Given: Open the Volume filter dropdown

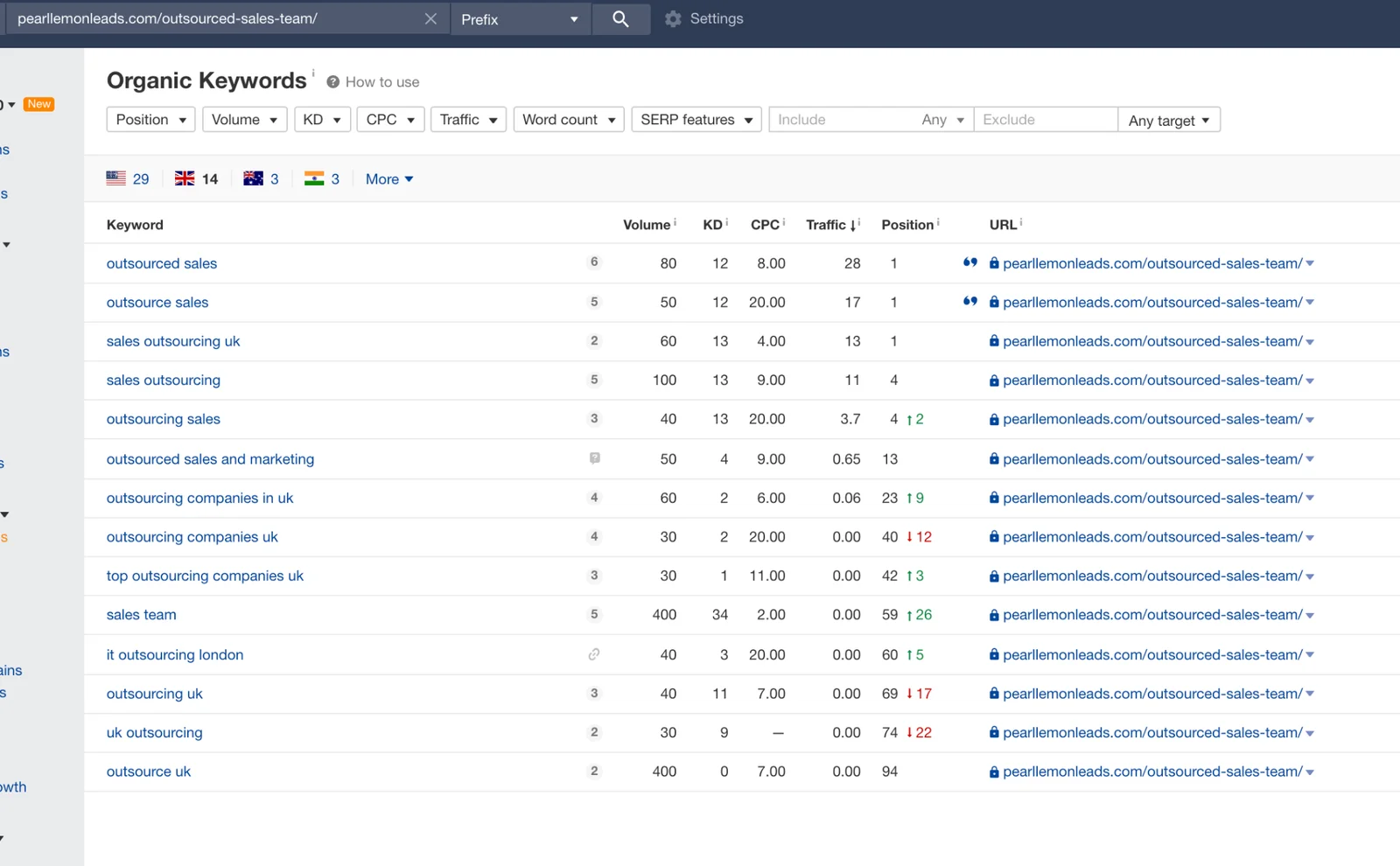Looking at the screenshot, I should 244,120.
